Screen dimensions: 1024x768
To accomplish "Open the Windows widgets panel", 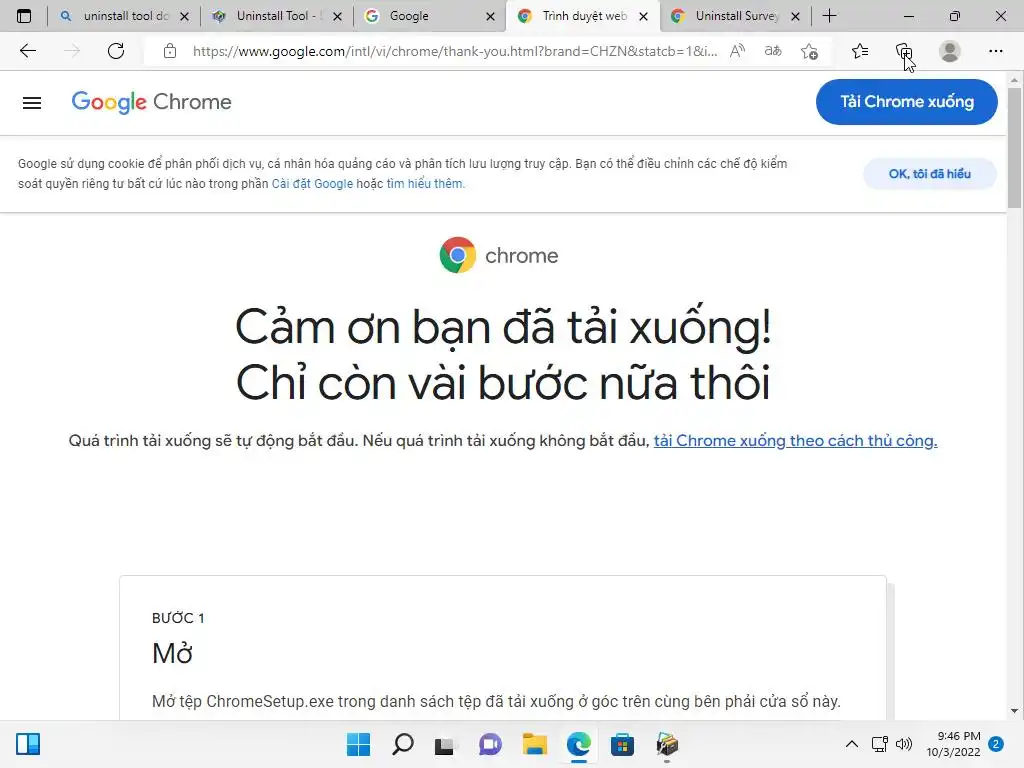I will [28, 744].
